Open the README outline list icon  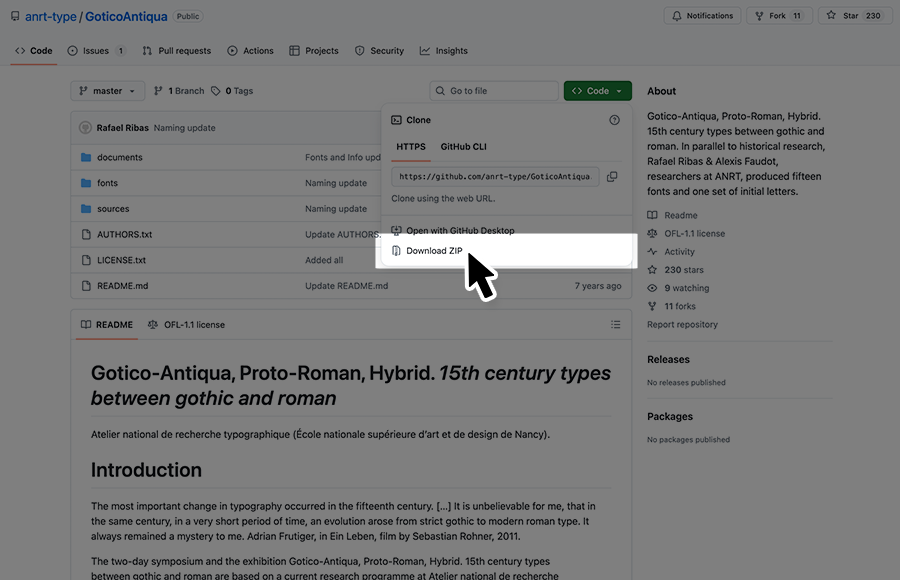616,325
